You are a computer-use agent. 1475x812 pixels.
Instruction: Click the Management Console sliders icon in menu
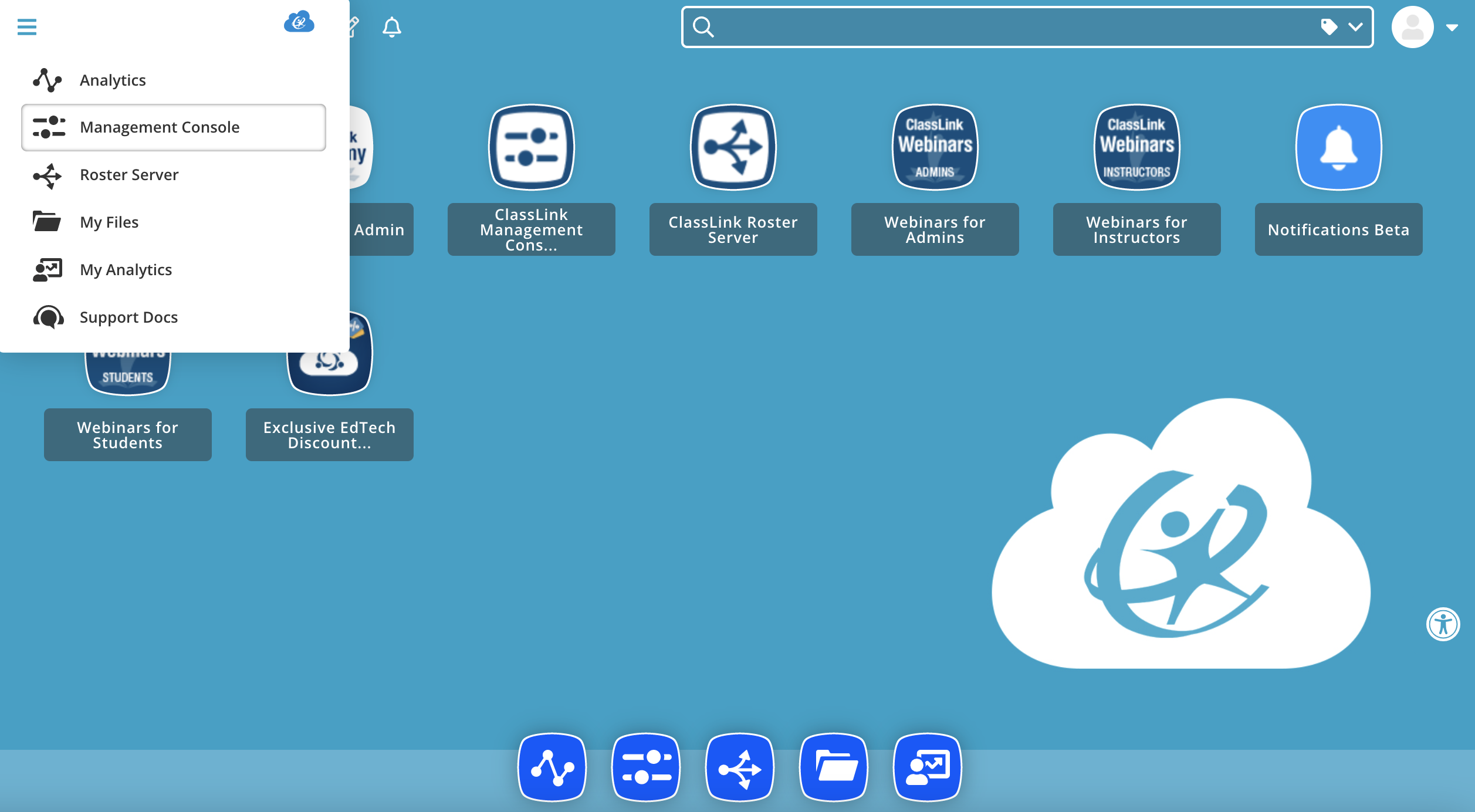pyautogui.click(x=49, y=127)
